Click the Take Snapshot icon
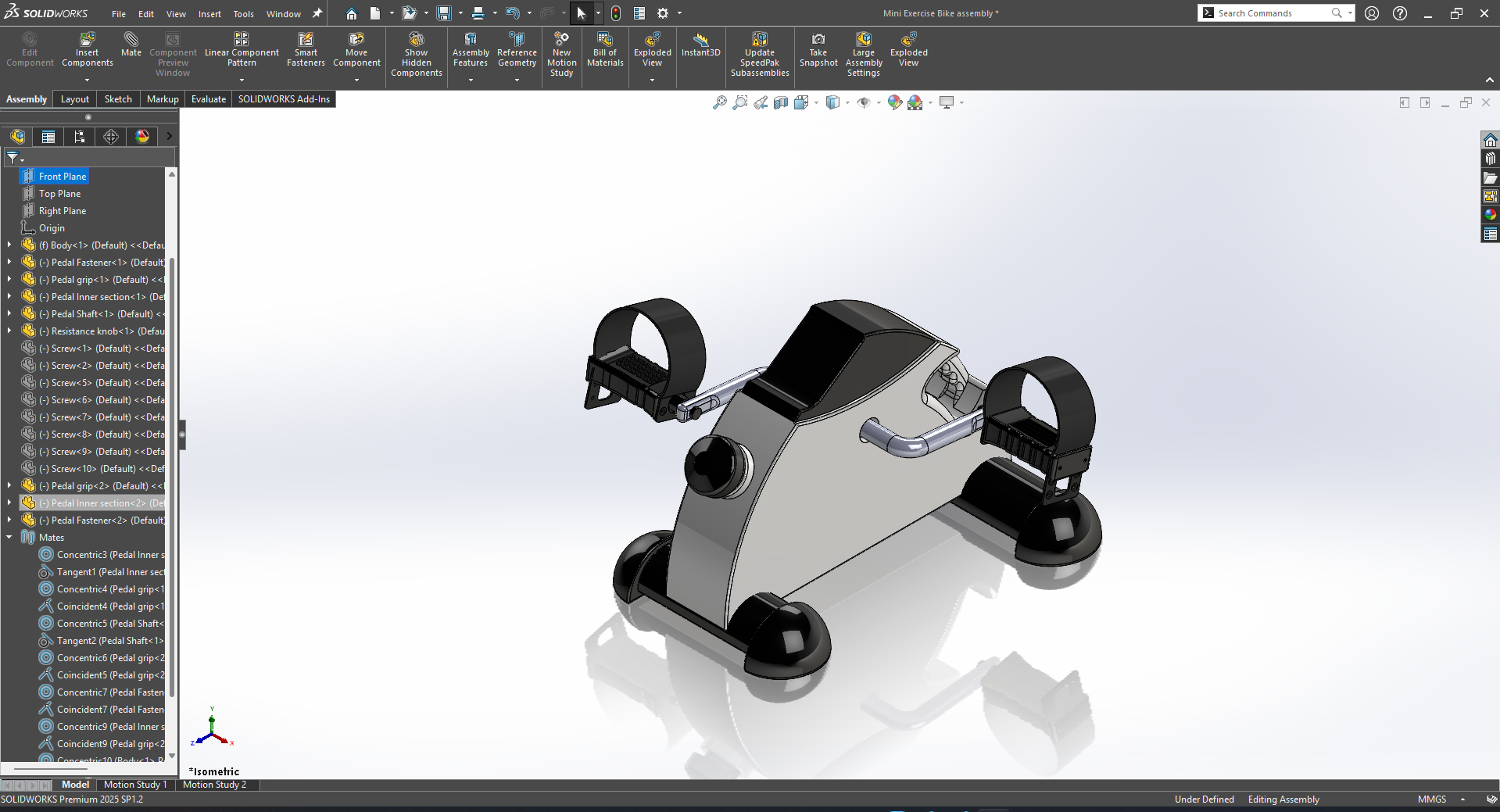Image resolution: width=1500 pixels, height=812 pixels. [818, 41]
